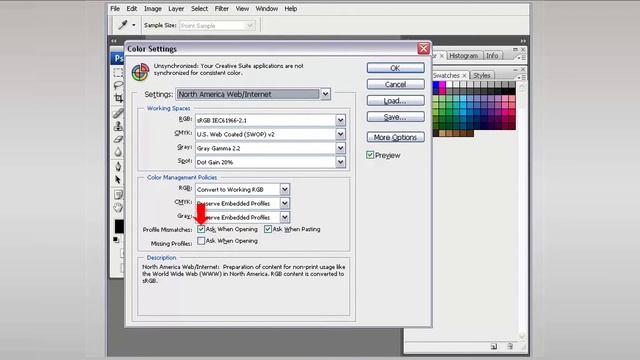The image size is (640, 360).
Task: Open Histogram panel group flyout menu icon
Action: click(522, 57)
